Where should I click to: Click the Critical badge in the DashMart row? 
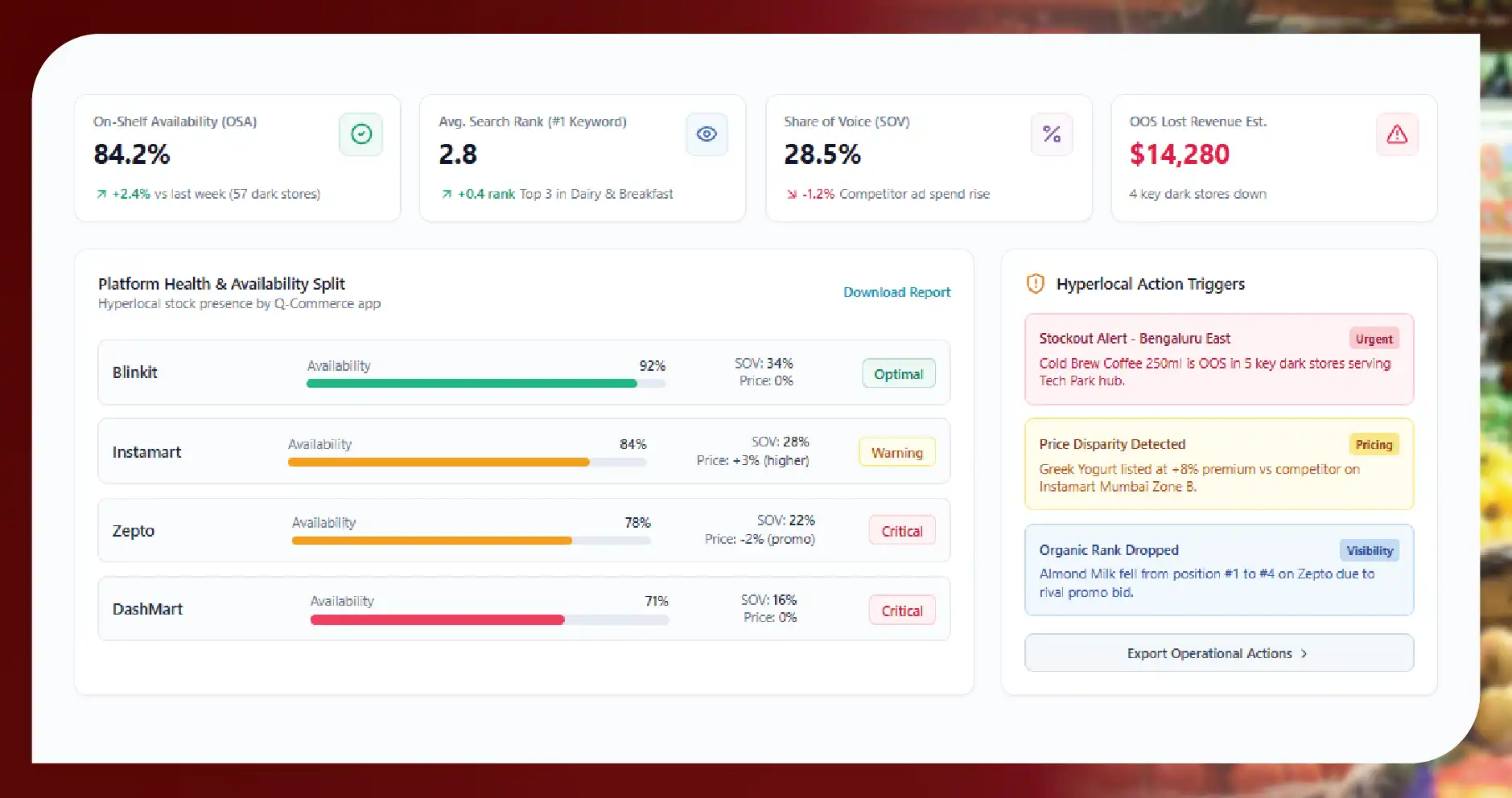902,611
